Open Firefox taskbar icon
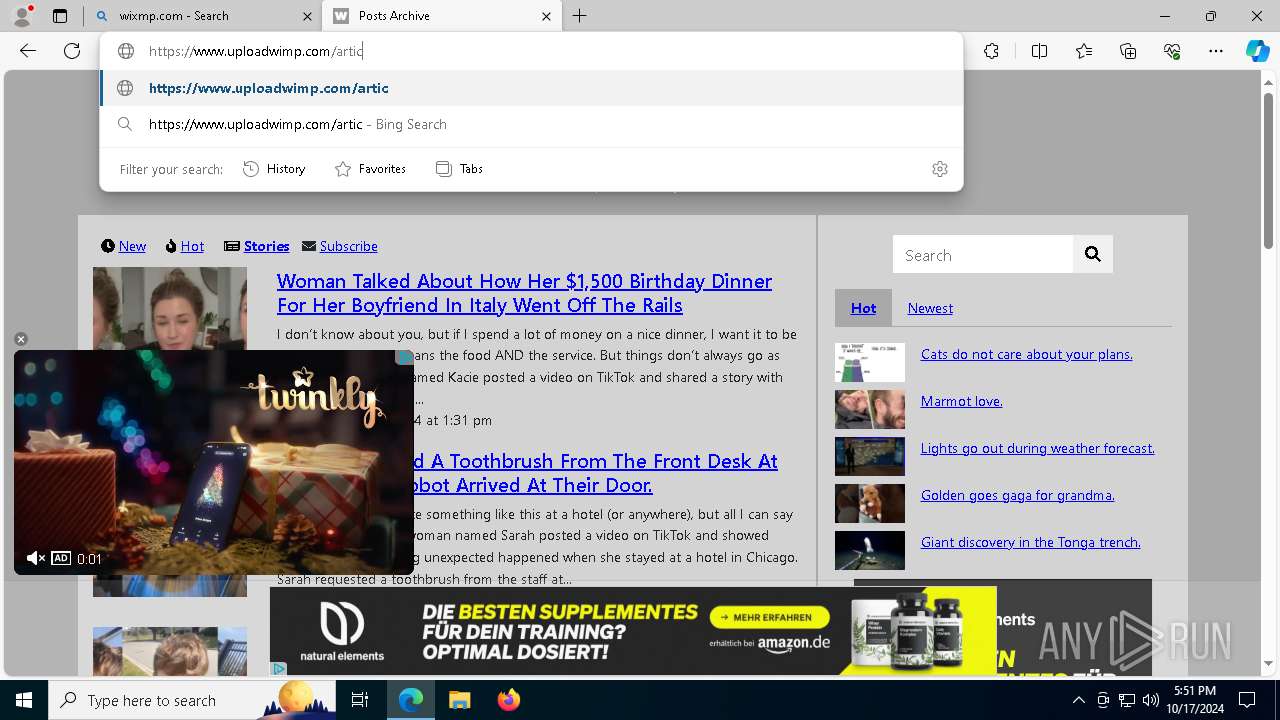 (x=508, y=700)
